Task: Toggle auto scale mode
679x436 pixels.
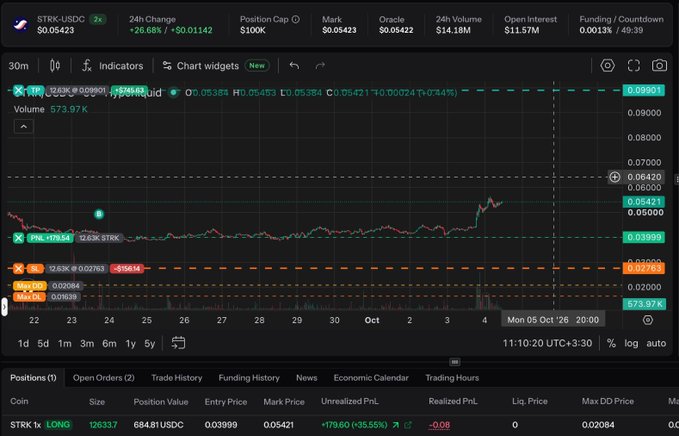Action: click(x=656, y=343)
